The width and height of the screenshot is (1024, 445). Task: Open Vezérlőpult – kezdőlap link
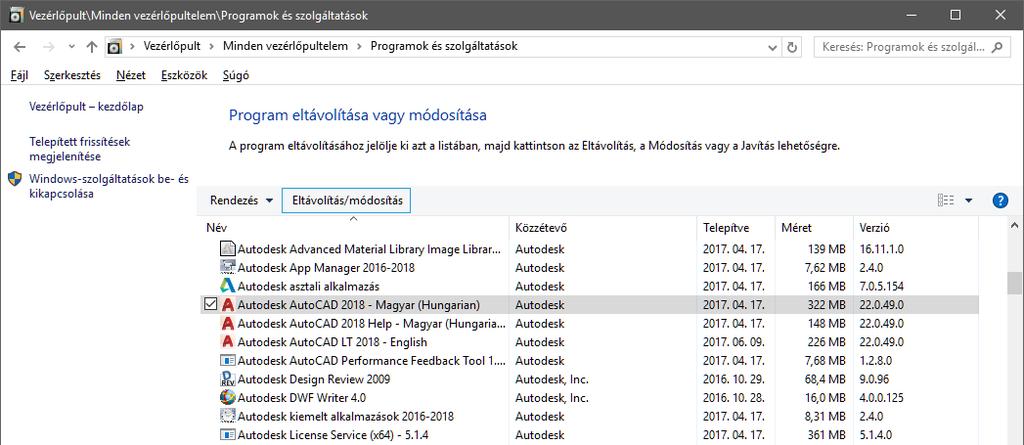86,107
